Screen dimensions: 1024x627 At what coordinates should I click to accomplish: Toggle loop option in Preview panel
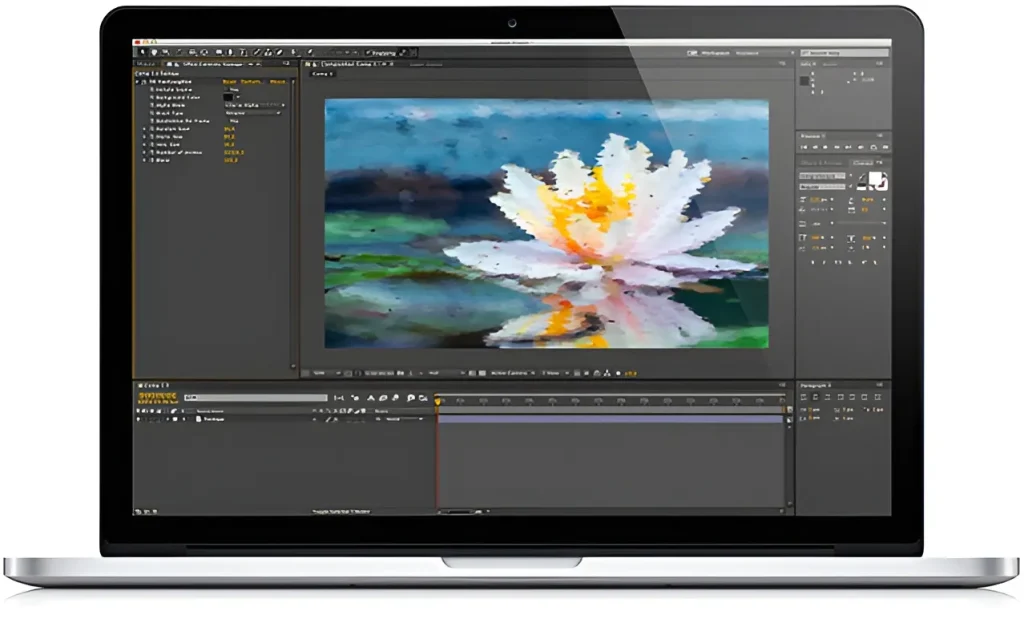[873, 147]
